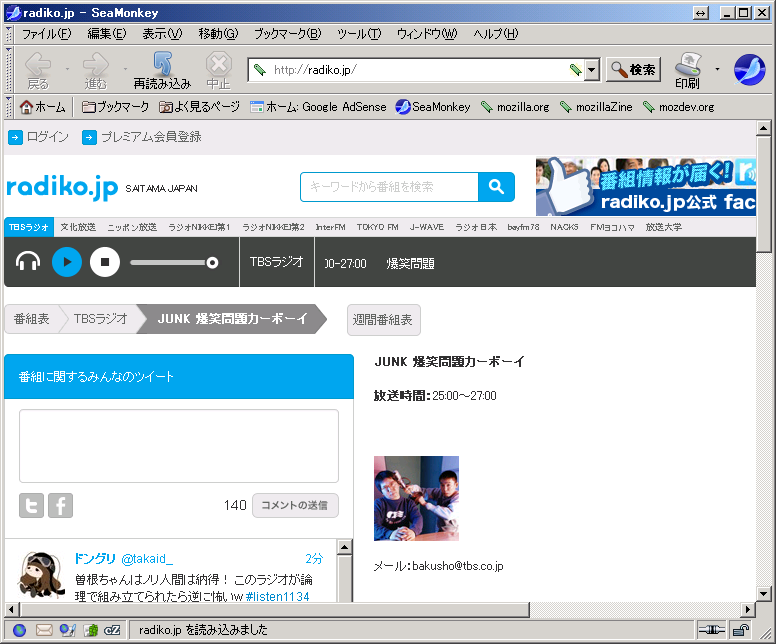Select the TOKYO FM station tab
776x644 pixels.
pyautogui.click(x=378, y=227)
